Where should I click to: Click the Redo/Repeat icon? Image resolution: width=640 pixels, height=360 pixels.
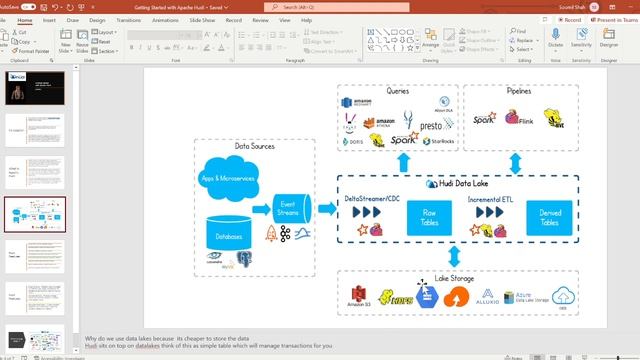(x=70, y=7)
